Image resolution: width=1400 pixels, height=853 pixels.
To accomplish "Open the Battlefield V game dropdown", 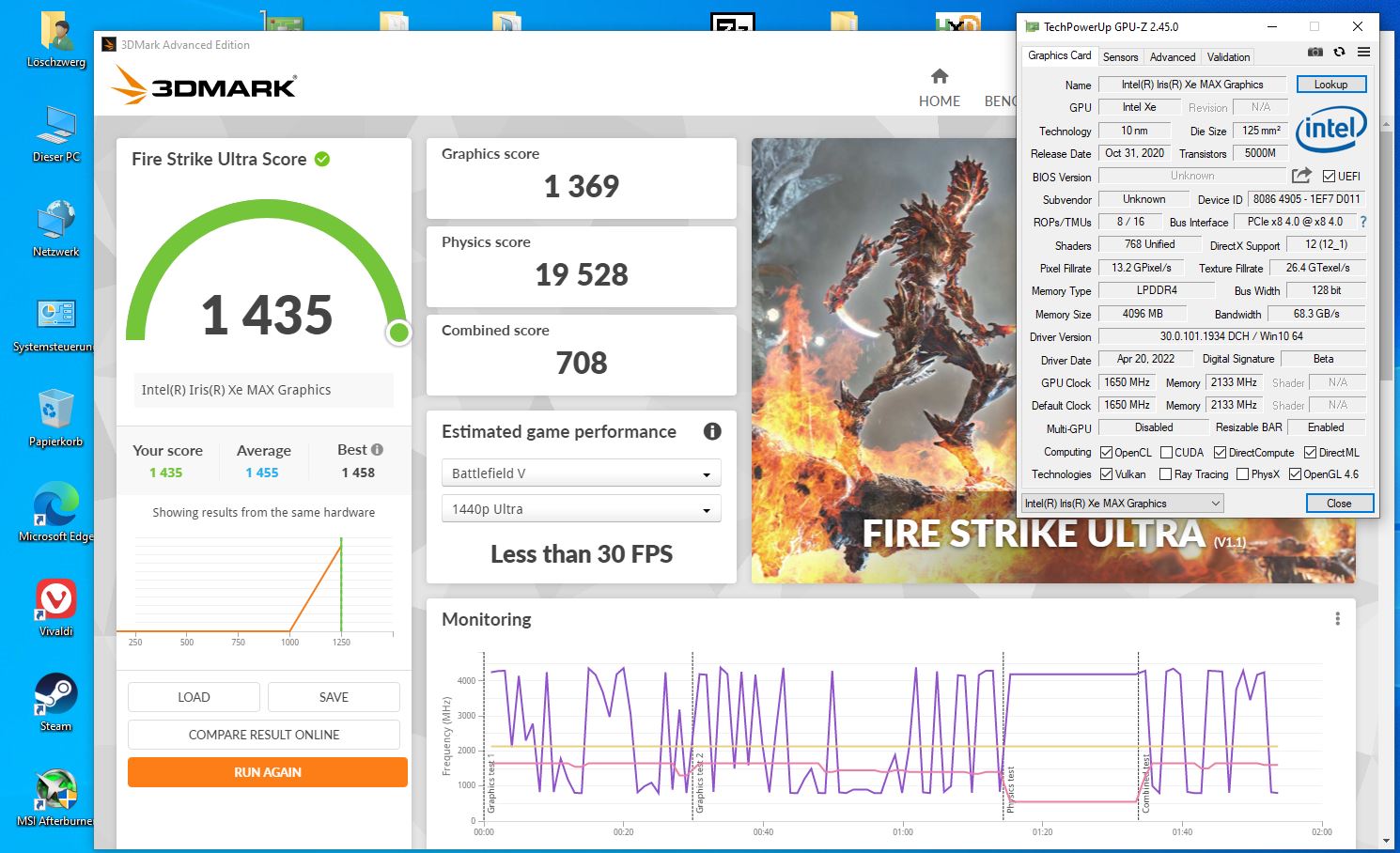I will (582, 473).
